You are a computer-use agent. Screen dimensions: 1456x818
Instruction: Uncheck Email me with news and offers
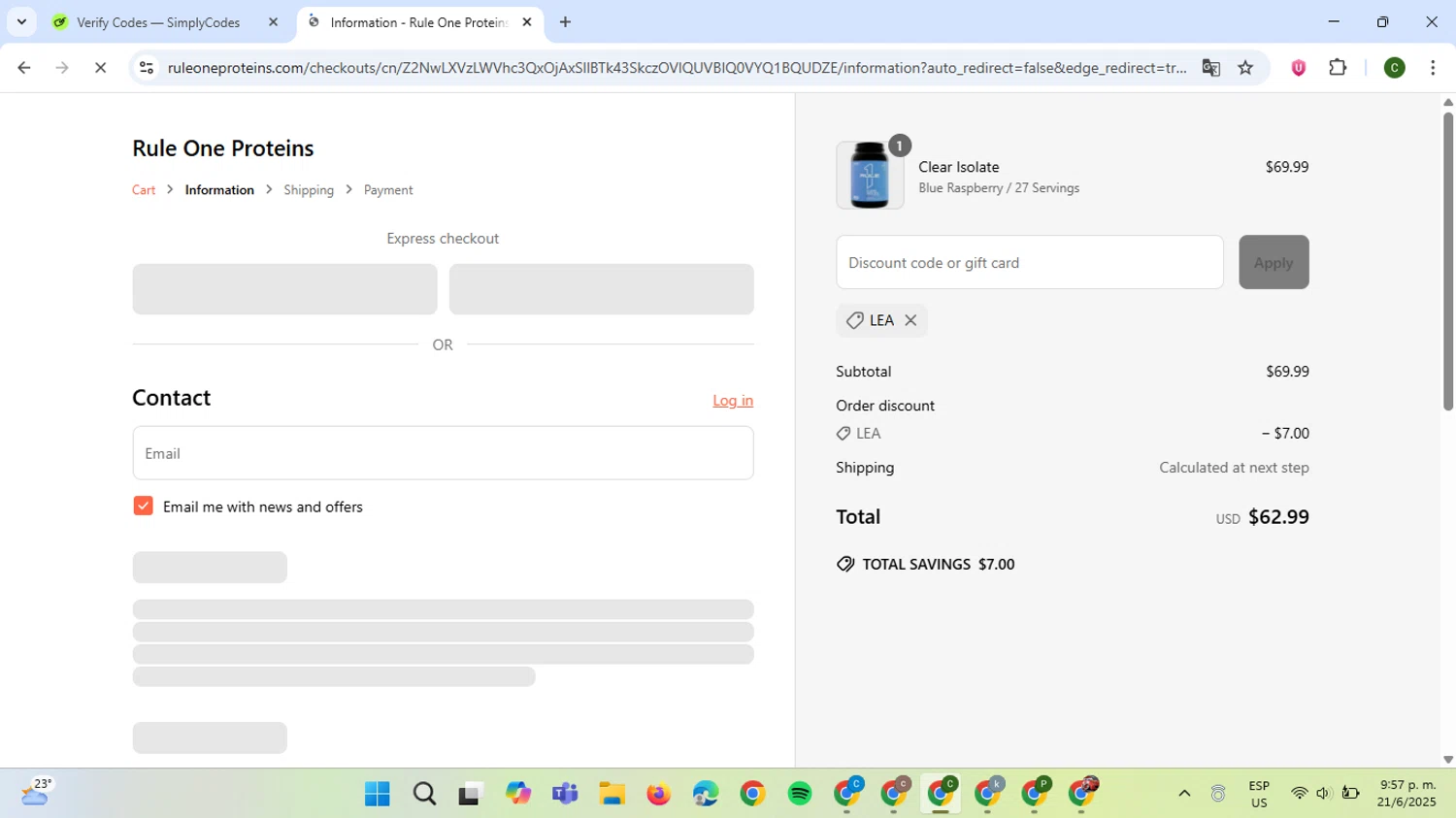tap(144, 506)
